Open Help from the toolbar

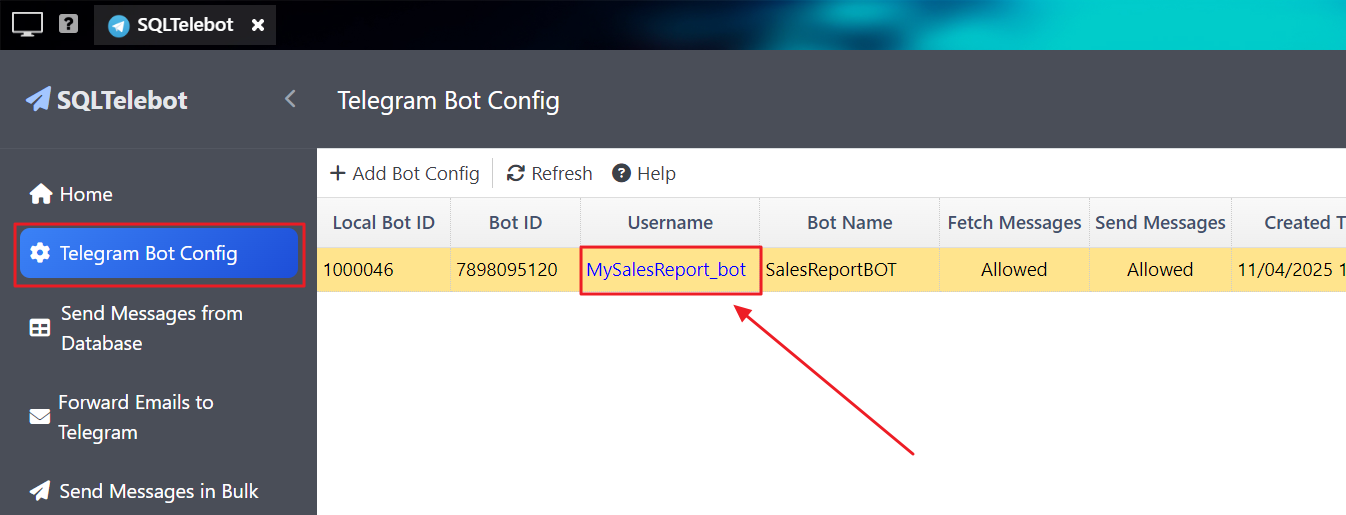pos(644,174)
